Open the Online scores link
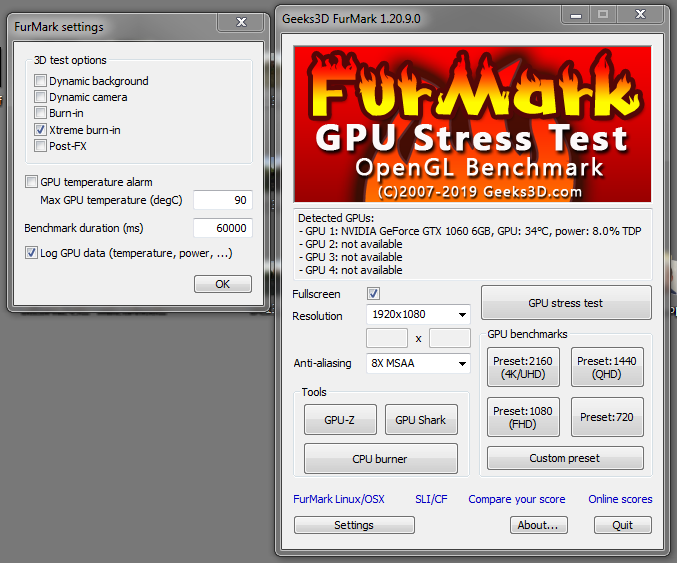677x563 pixels. [620, 499]
